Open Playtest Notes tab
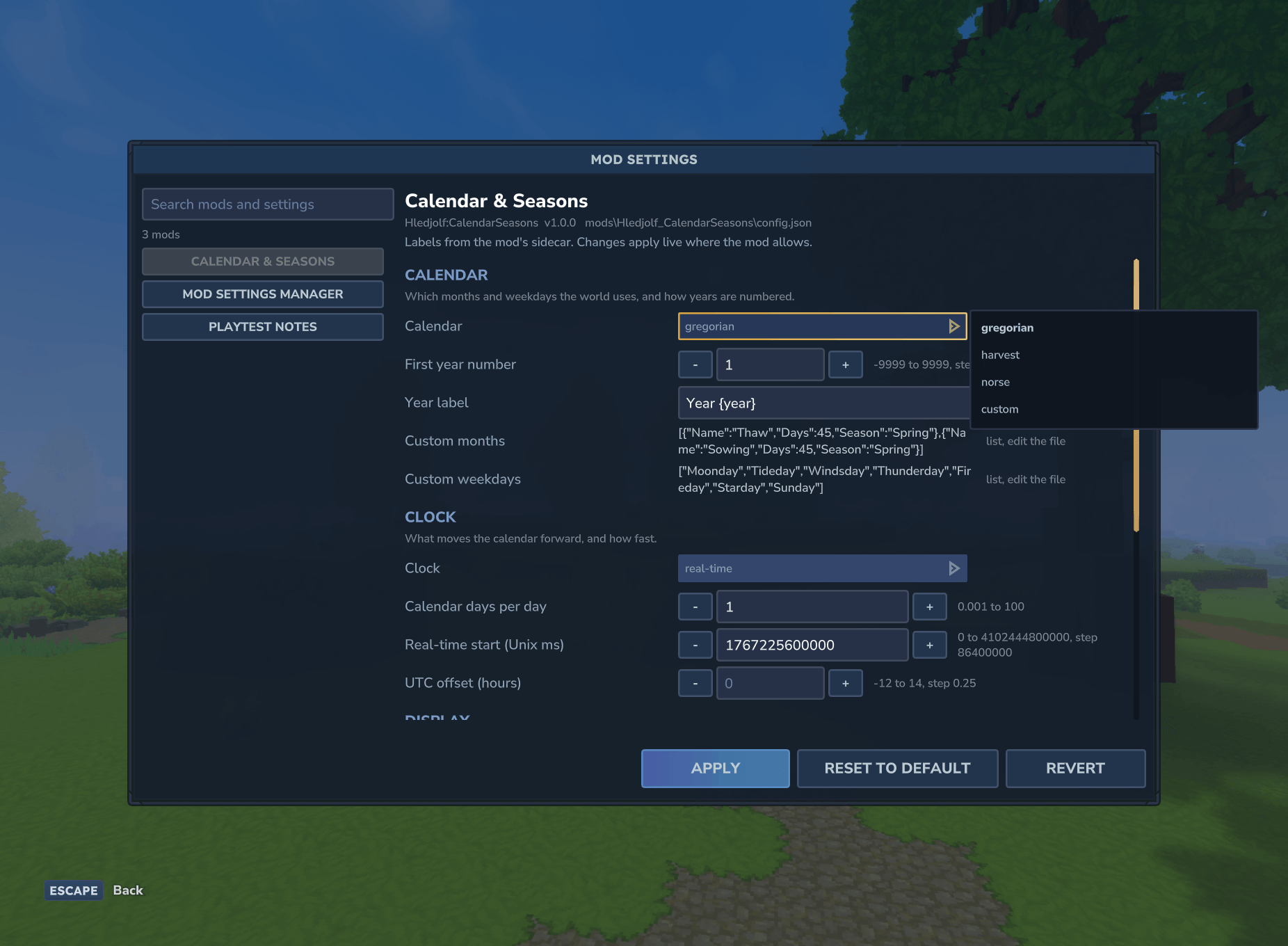Image resolution: width=1288 pixels, height=946 pixels. 263,327
